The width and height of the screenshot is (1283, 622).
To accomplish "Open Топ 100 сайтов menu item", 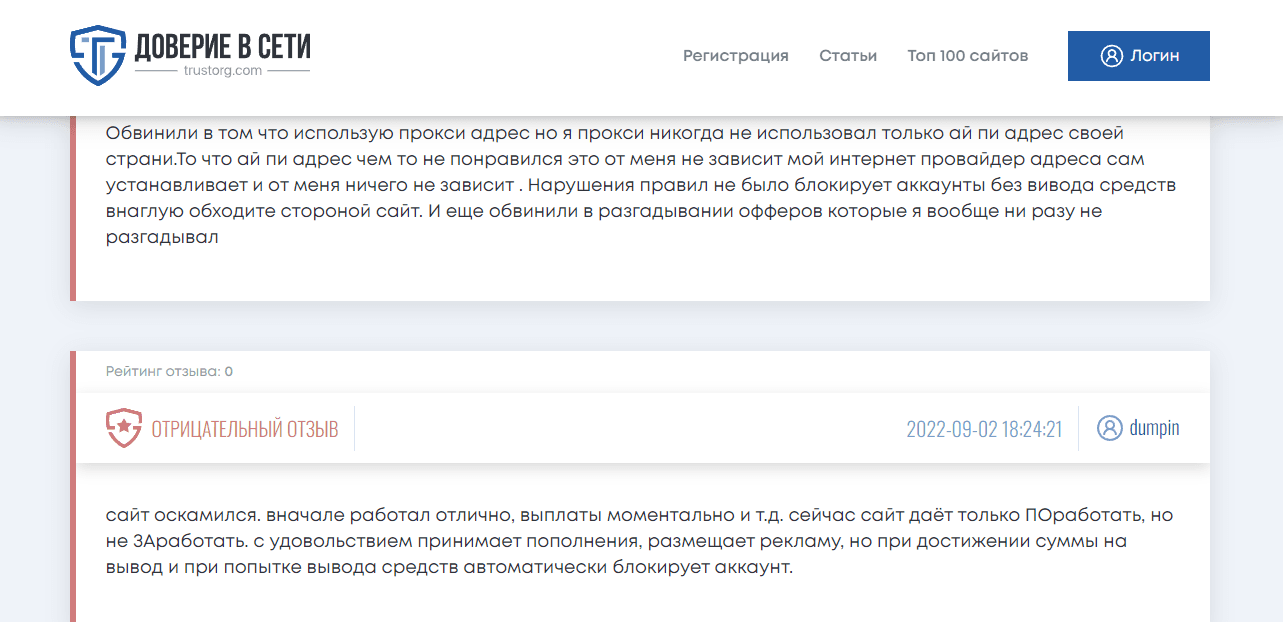I will [967, 56].
